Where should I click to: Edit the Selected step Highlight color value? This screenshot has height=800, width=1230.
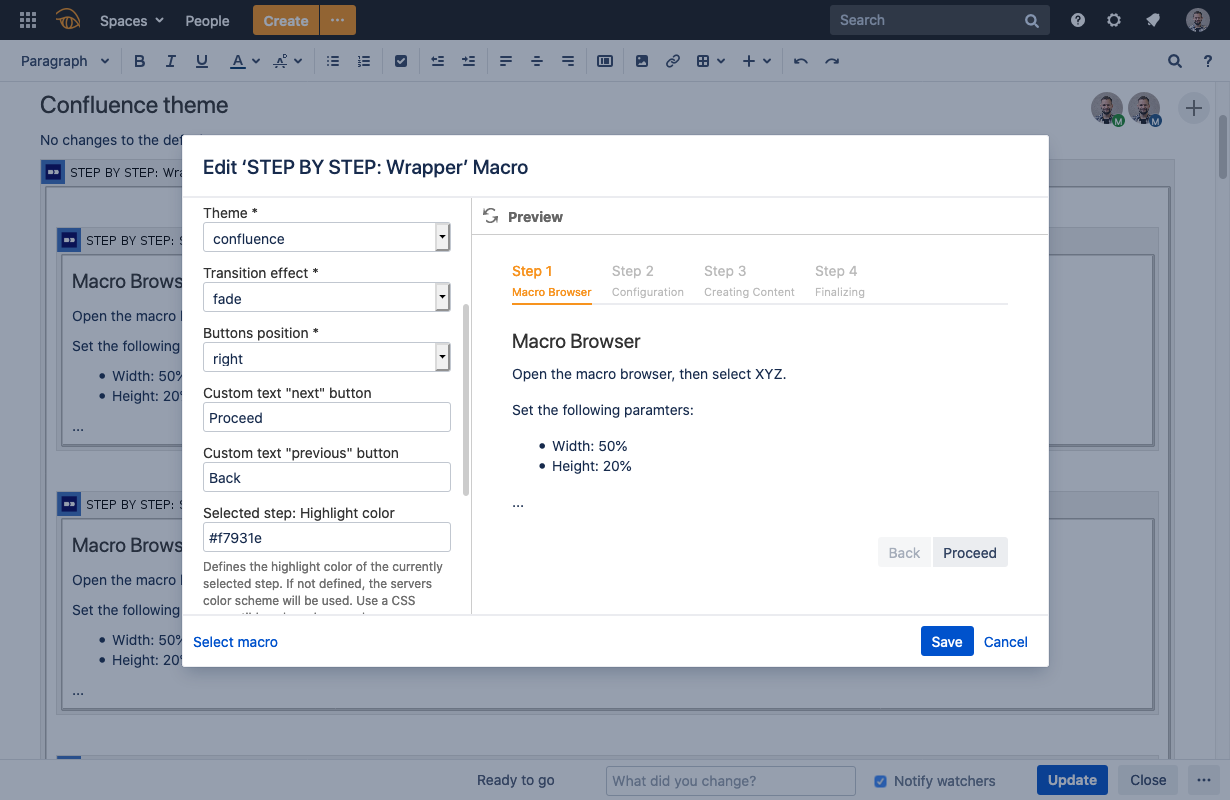(x=326, y=537)
